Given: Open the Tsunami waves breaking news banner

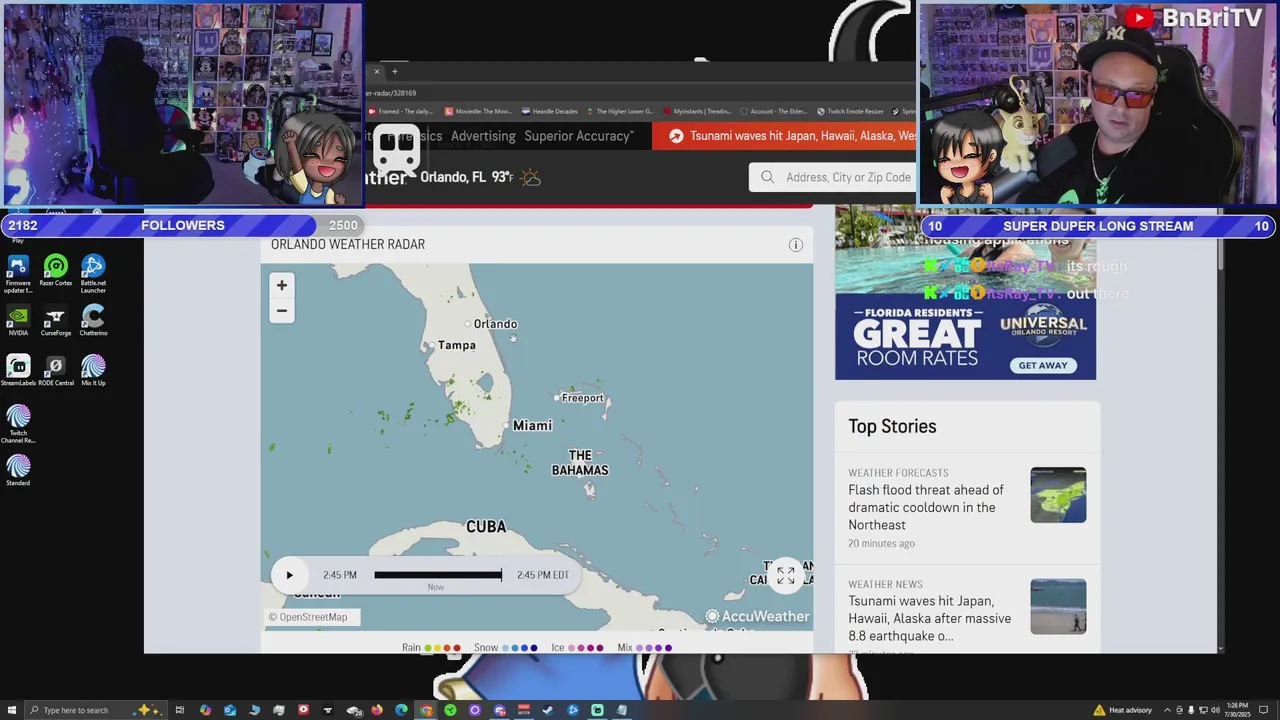Looking at the screenshot, I should [784, 136].
